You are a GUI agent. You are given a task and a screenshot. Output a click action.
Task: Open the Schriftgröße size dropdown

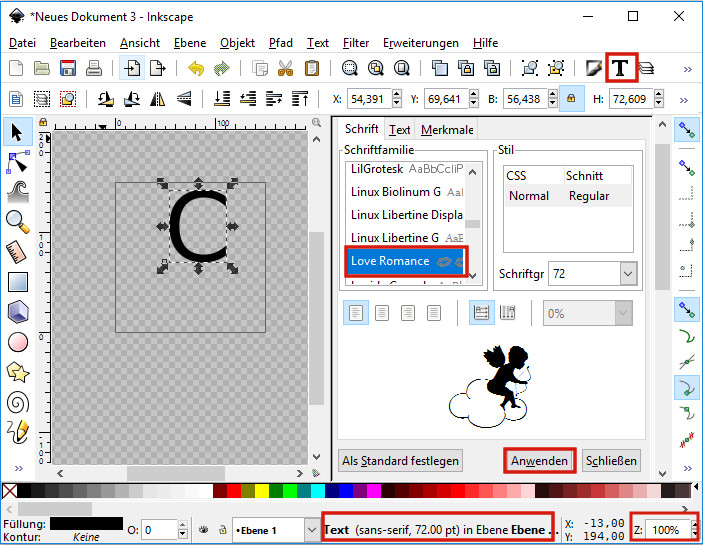(627, 273)
